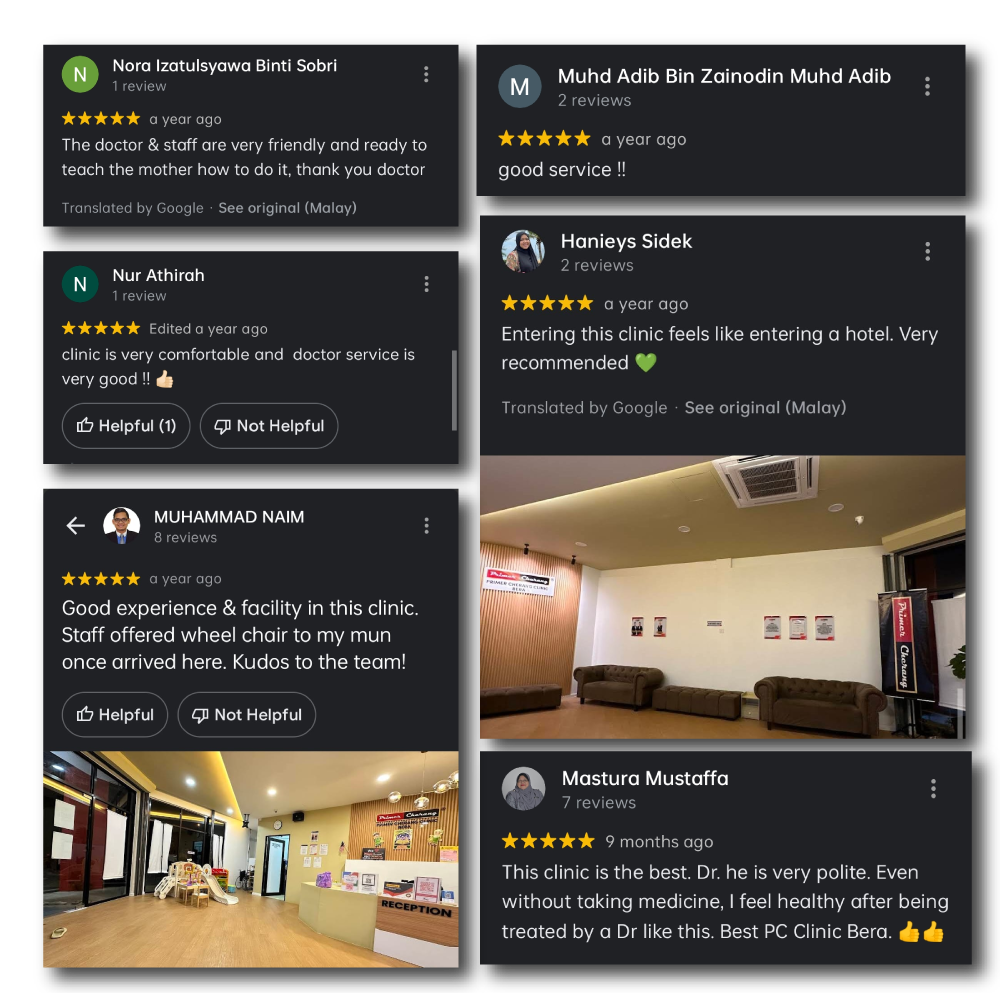
Task: Open three-dot menu on Nur Athirah's review
Action: point(426,284)
